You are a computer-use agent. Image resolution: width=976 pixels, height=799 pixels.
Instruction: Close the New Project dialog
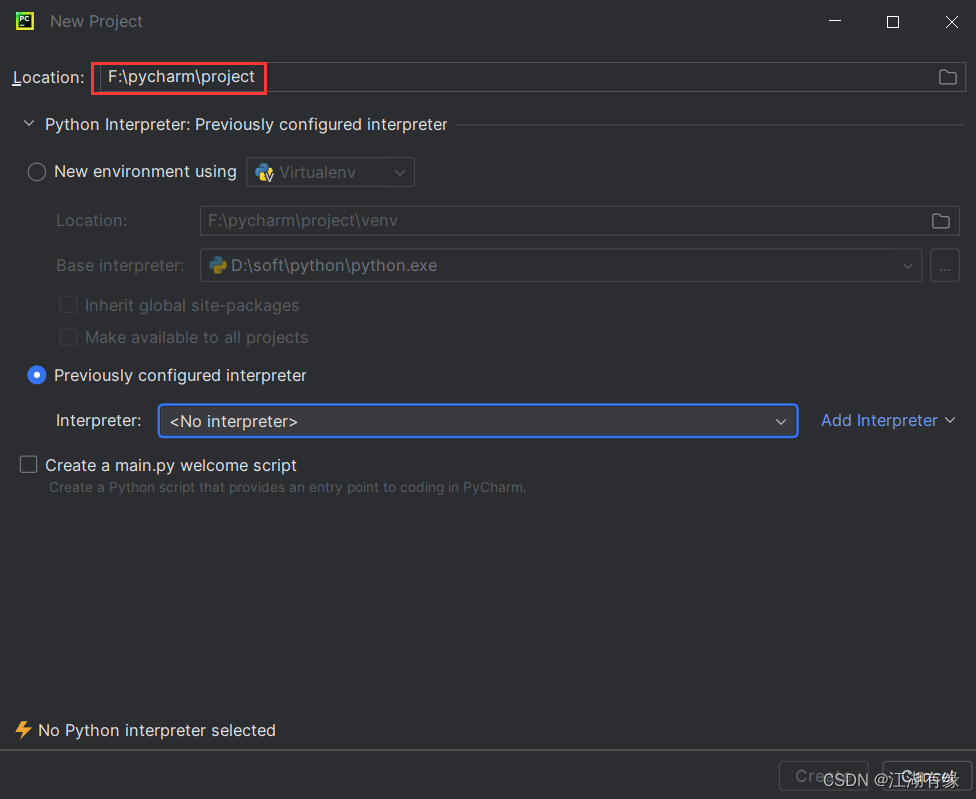point(952,22)
